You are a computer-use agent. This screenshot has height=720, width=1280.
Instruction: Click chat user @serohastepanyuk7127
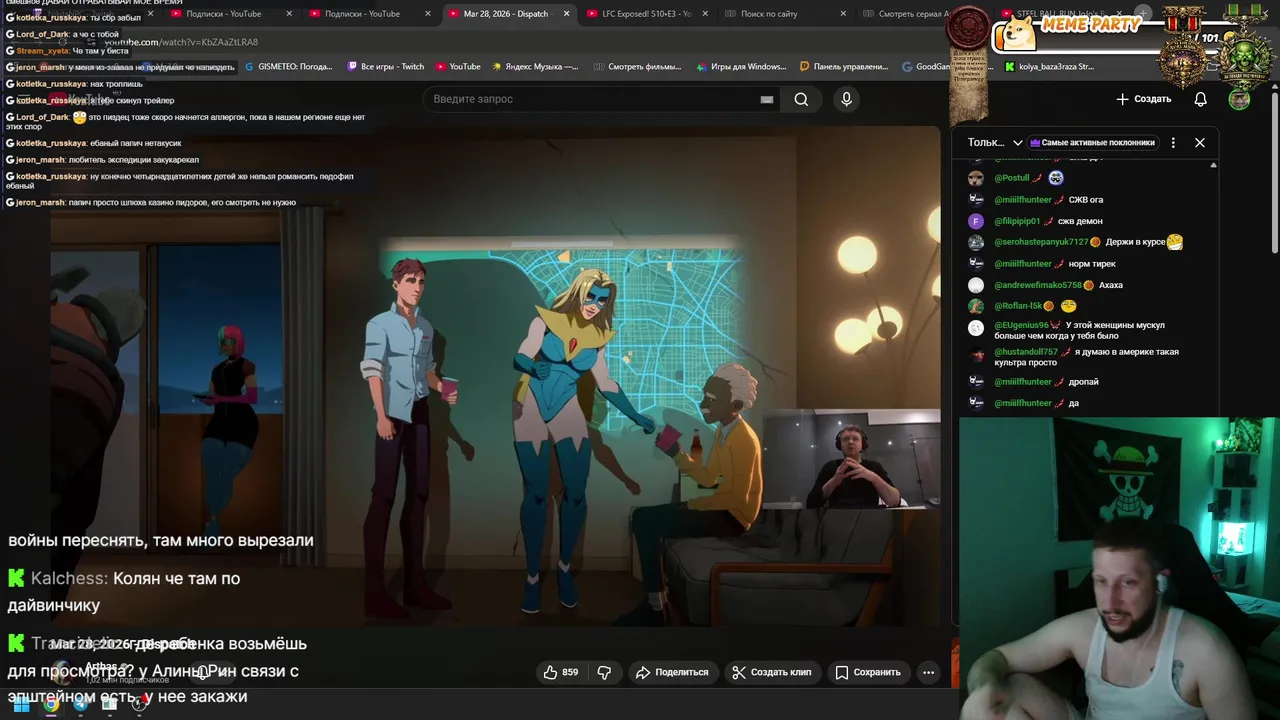tap(1041, 242)
